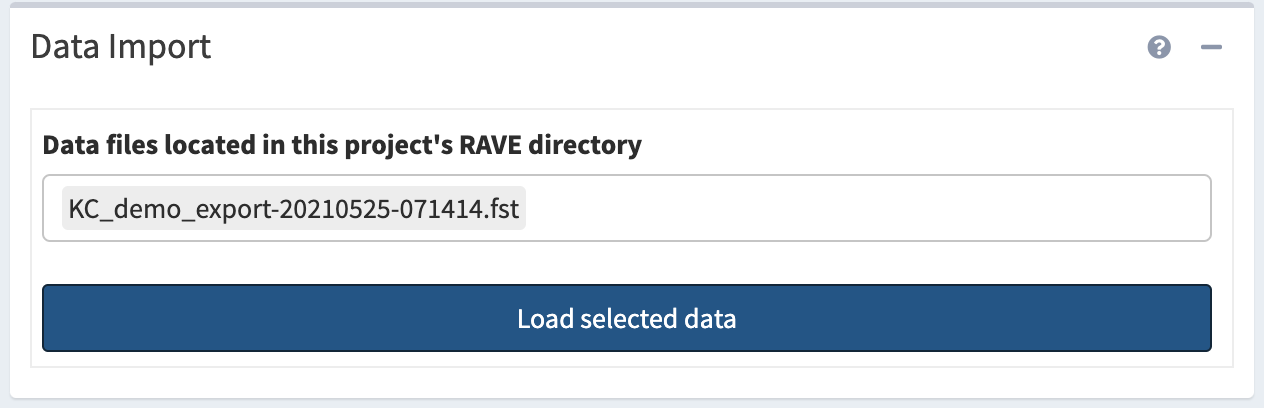Viewport: 1264px width, 408px height.
Task: Expand the RAVE directory file list
Action: (x=860, y=209)
